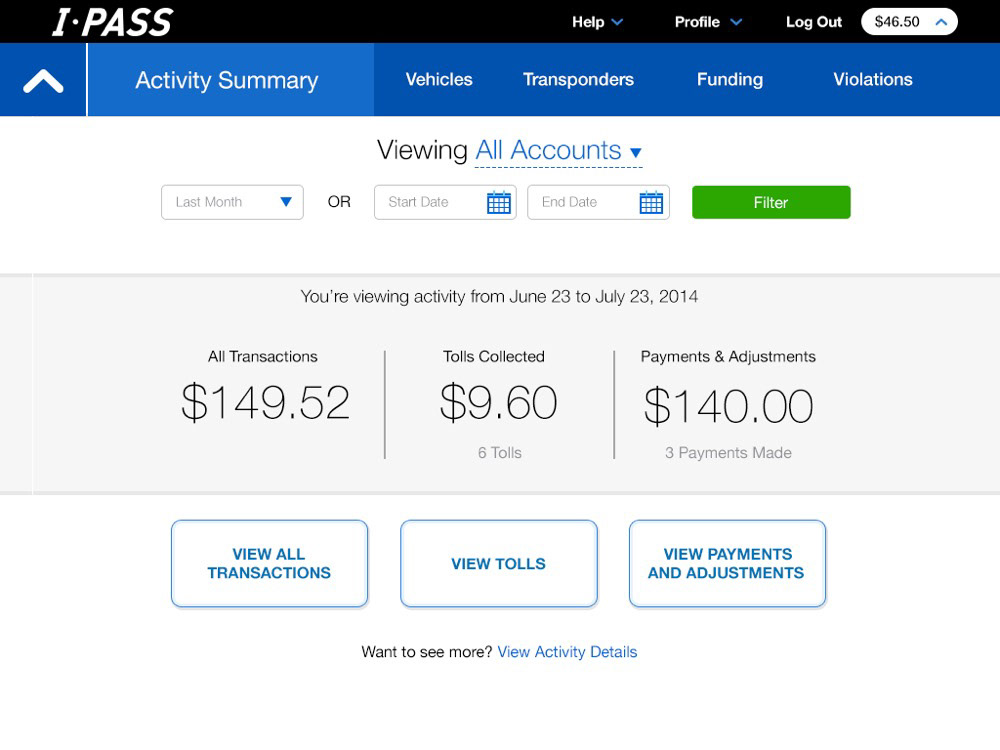The height and width of the screenshot is (750, 1000).
Task: Click View Payments and Adjustments button
Action: [727, 564]
